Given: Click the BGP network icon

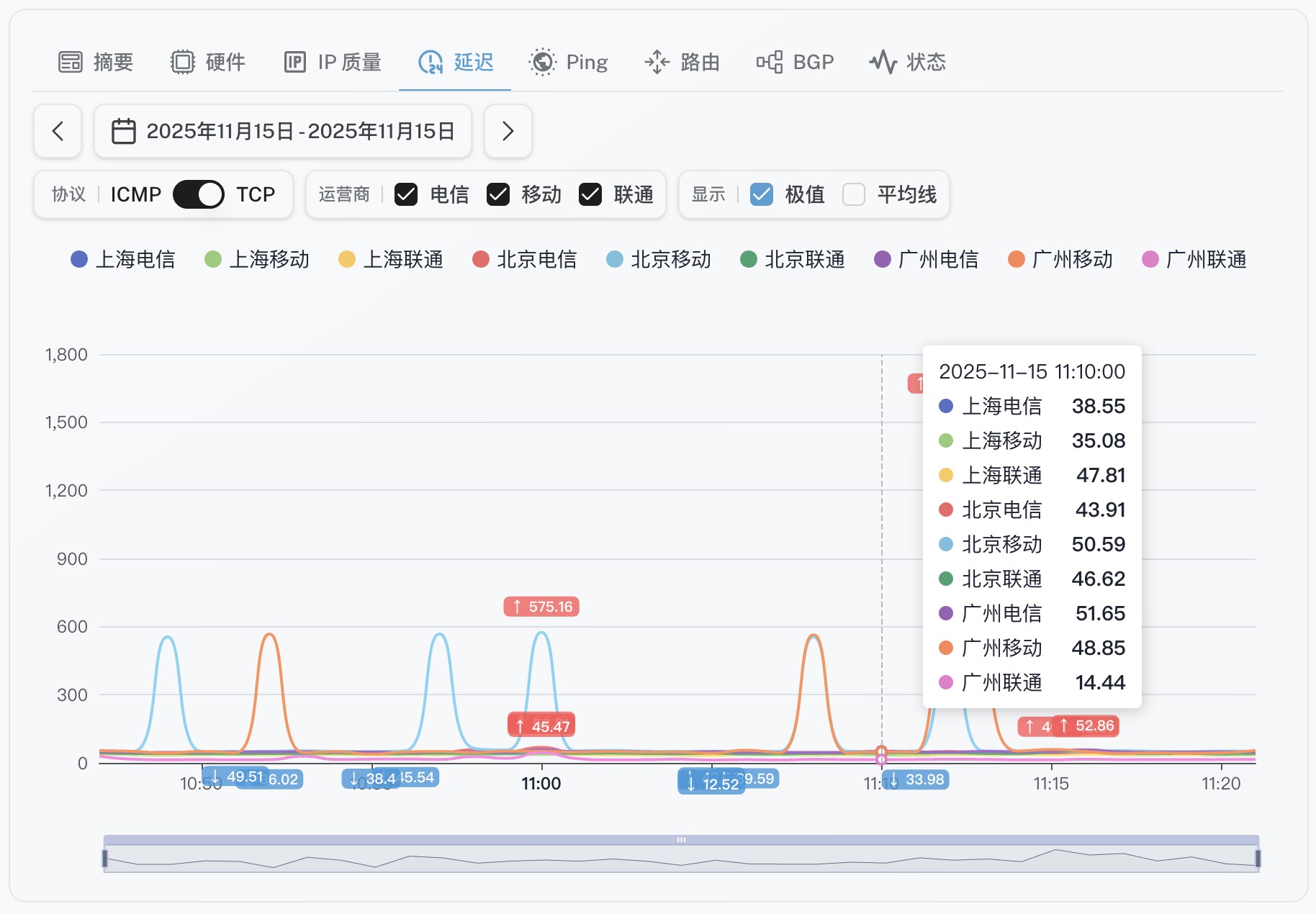Looking at the screenshot, I should pos(769,63).
